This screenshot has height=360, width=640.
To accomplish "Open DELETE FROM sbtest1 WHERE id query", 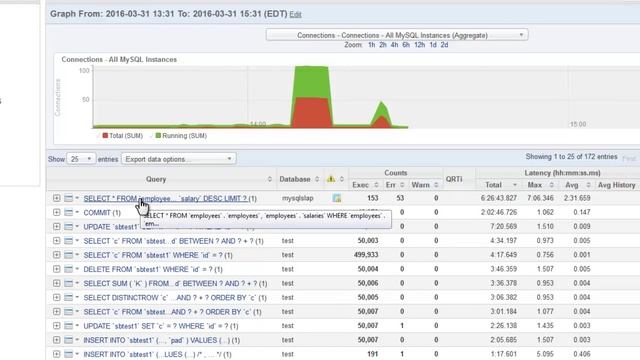I will (149, 269).
